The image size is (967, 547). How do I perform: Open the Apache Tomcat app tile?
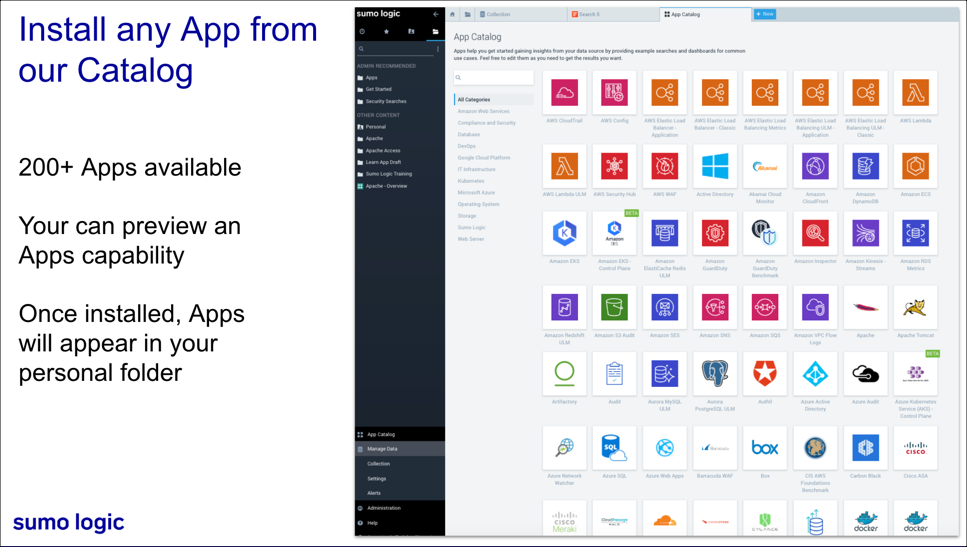(x=915, y=307)
